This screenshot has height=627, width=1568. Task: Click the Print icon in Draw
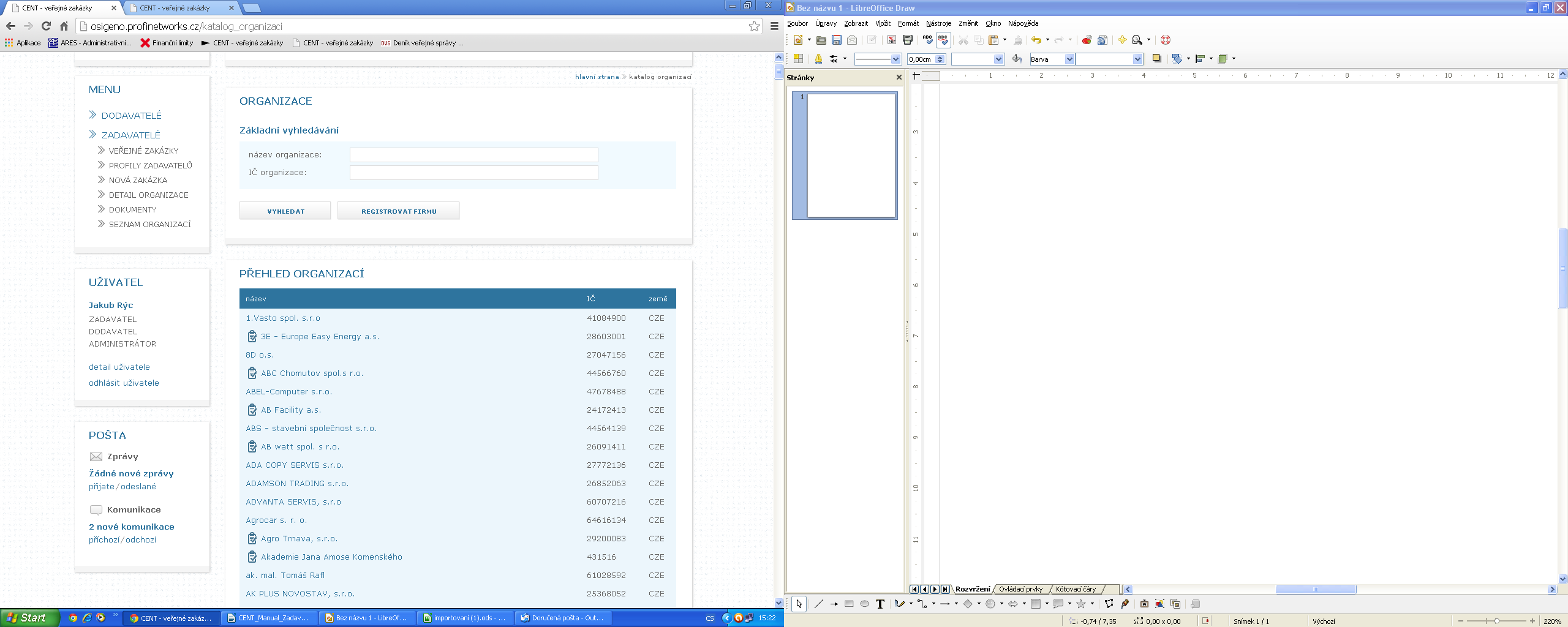907,40
